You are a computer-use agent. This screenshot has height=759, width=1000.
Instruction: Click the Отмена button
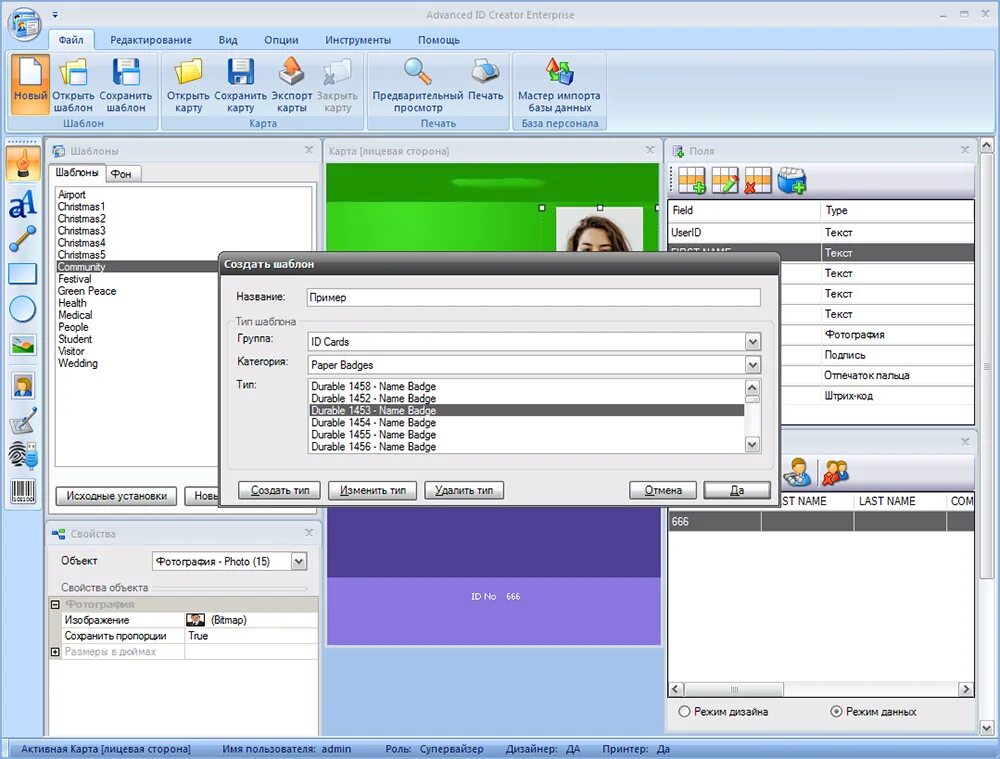tap(663, 490)
